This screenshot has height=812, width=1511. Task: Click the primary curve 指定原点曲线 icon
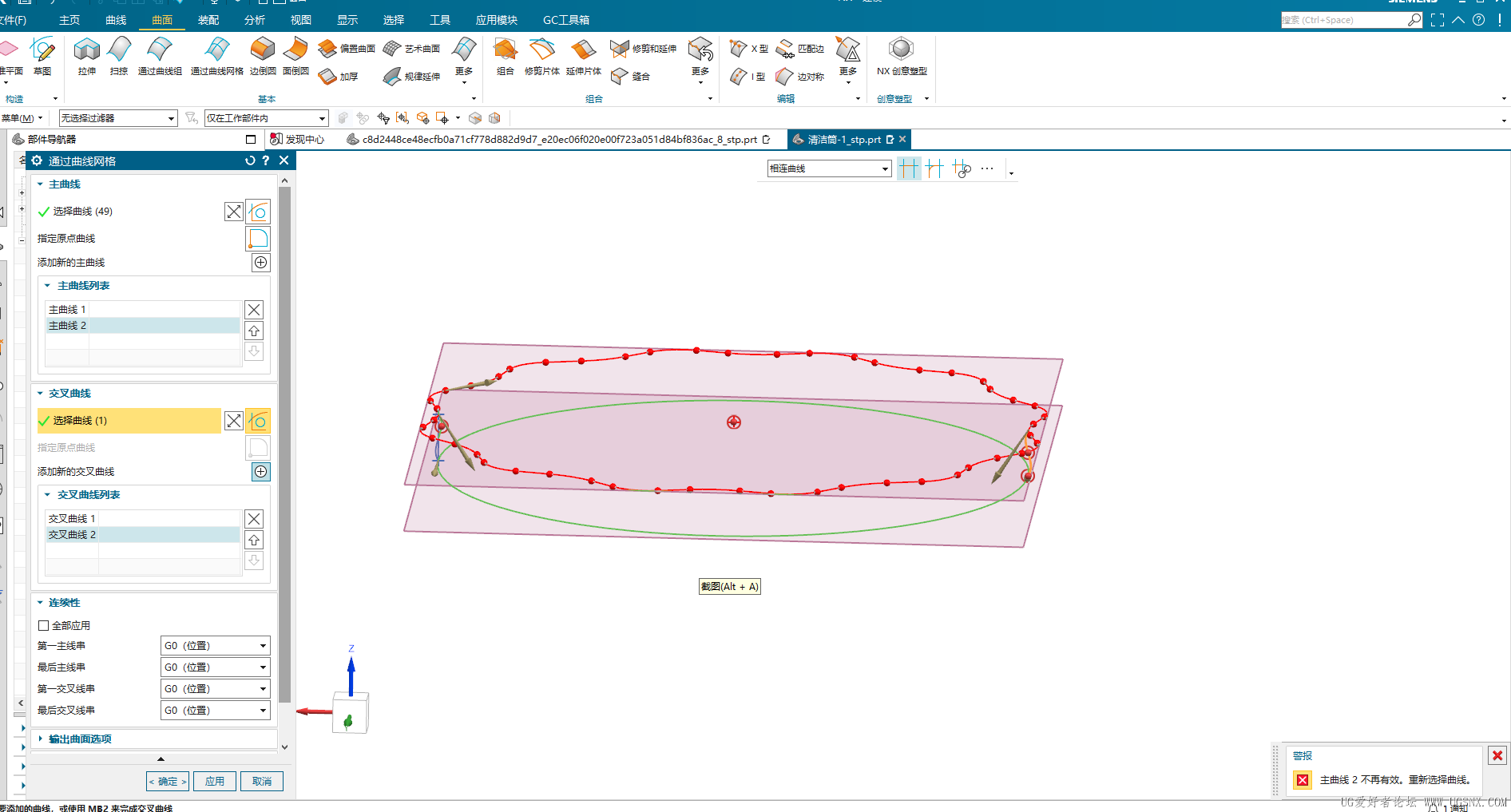tap(258, 239)
